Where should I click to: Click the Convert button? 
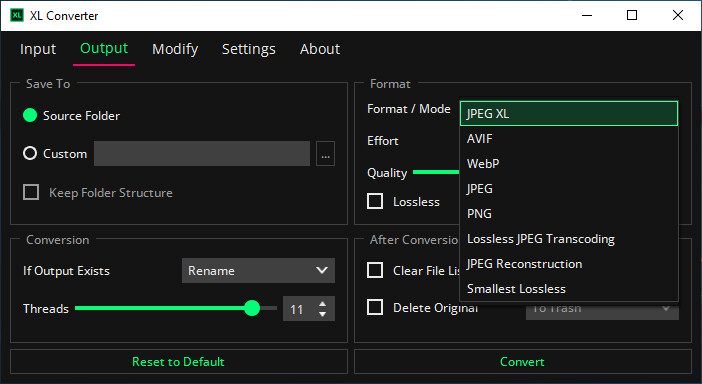tap(522, 362)
